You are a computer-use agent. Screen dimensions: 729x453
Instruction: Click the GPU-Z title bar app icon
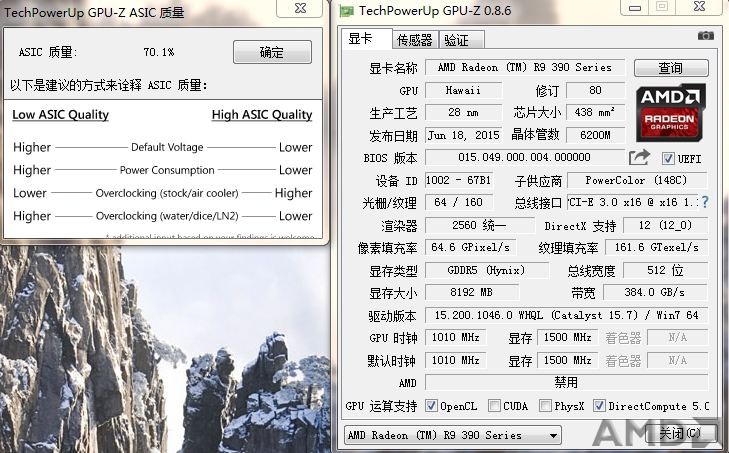click(346, 10)
